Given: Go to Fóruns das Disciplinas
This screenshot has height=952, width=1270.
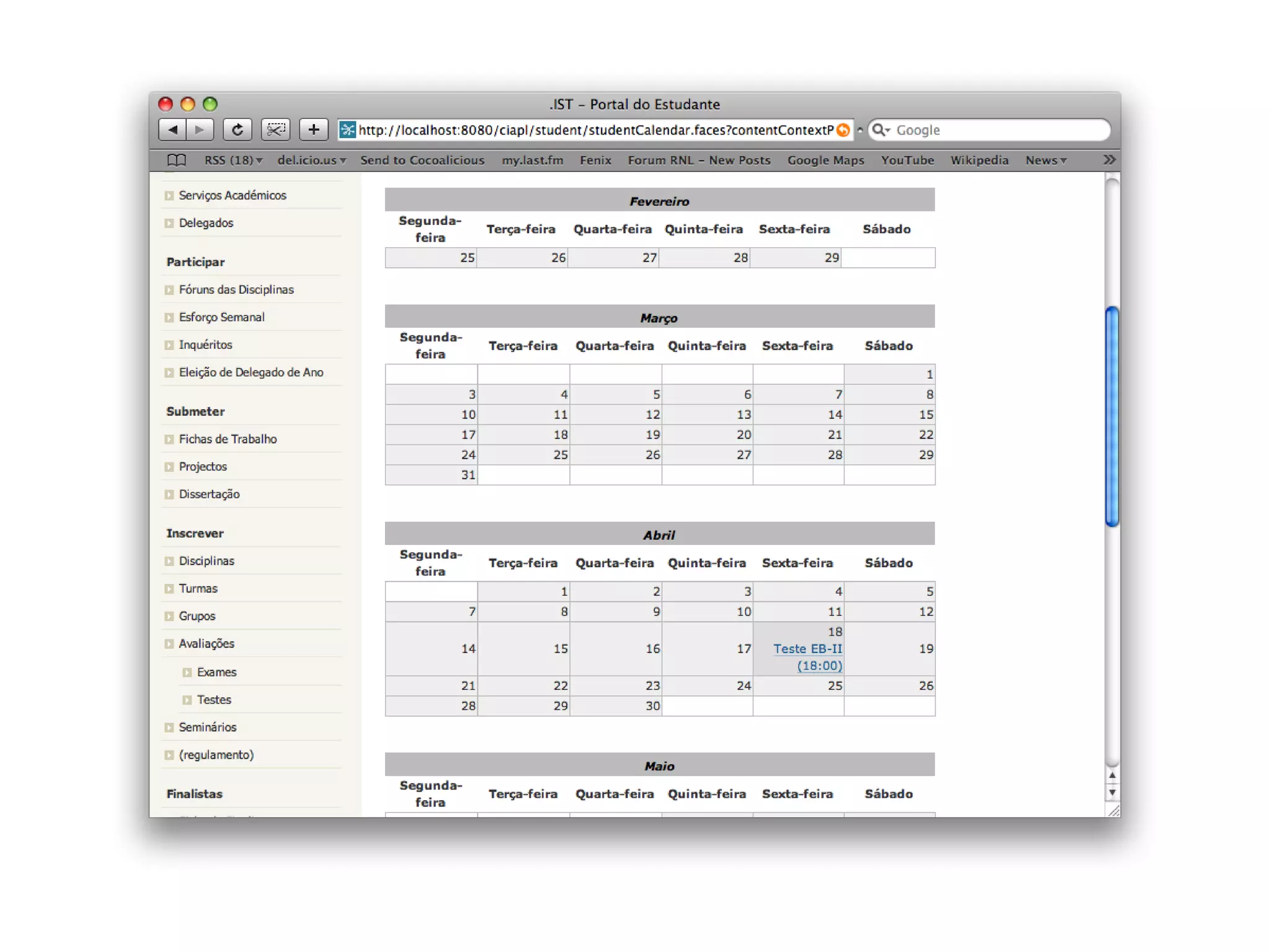Looking at the screenshot, I should click(236, 289).
